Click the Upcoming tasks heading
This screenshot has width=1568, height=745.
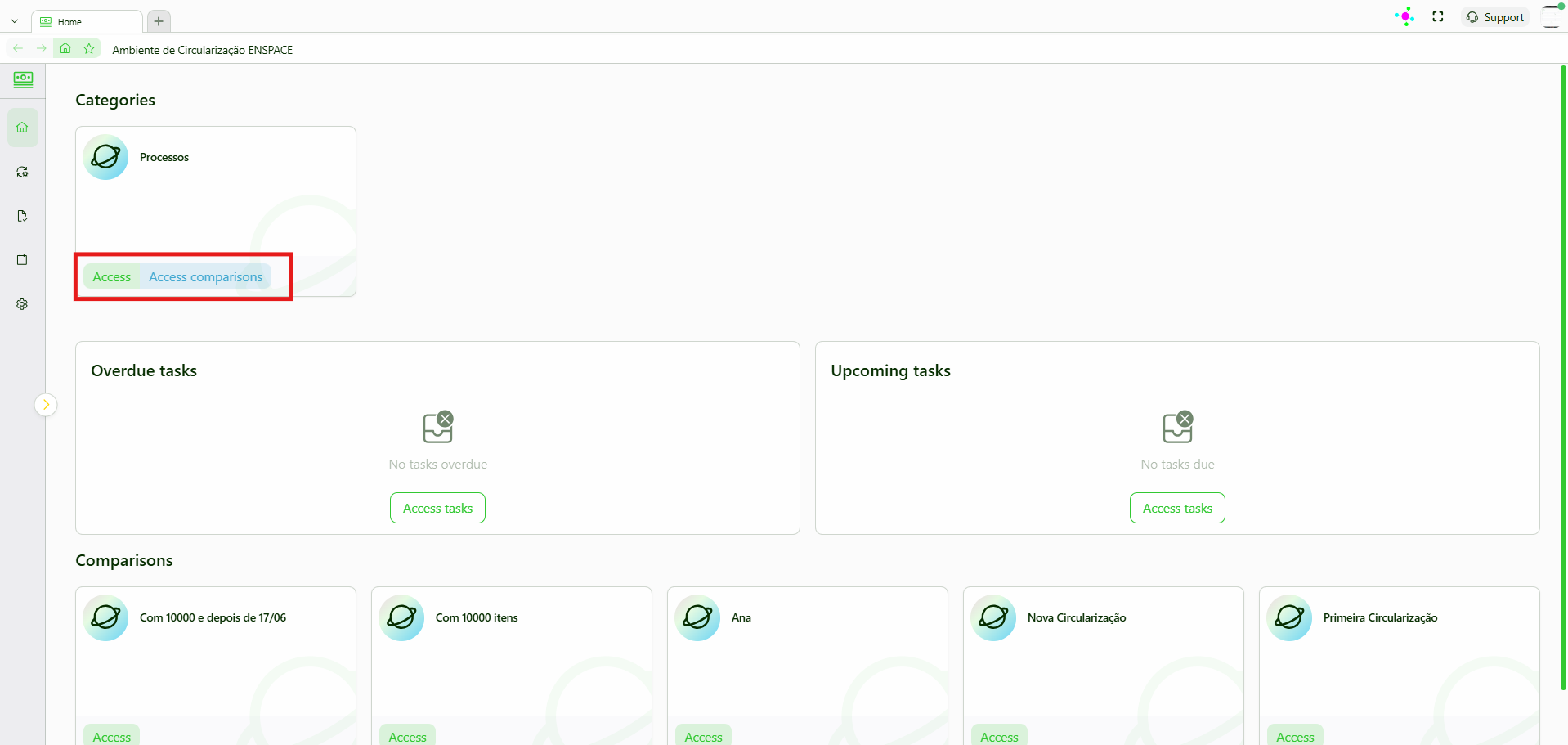click(890, 370)
